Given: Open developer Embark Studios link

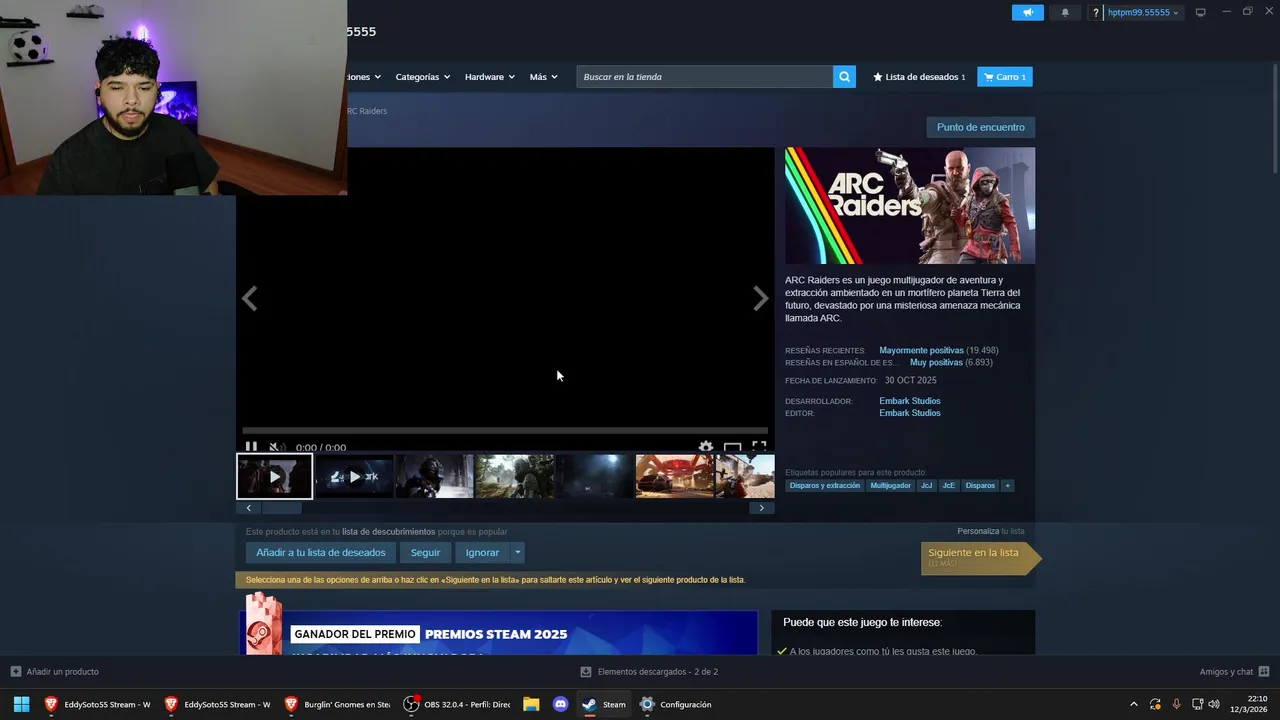Looking at the screenshot, I should [910, 401].
